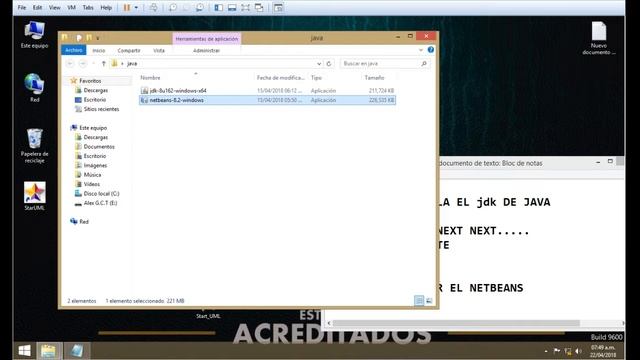The width and height of the screenshot is (640, 360).
Task: Sort by Fecha de modificación column
Action: (x=281, y=78)
